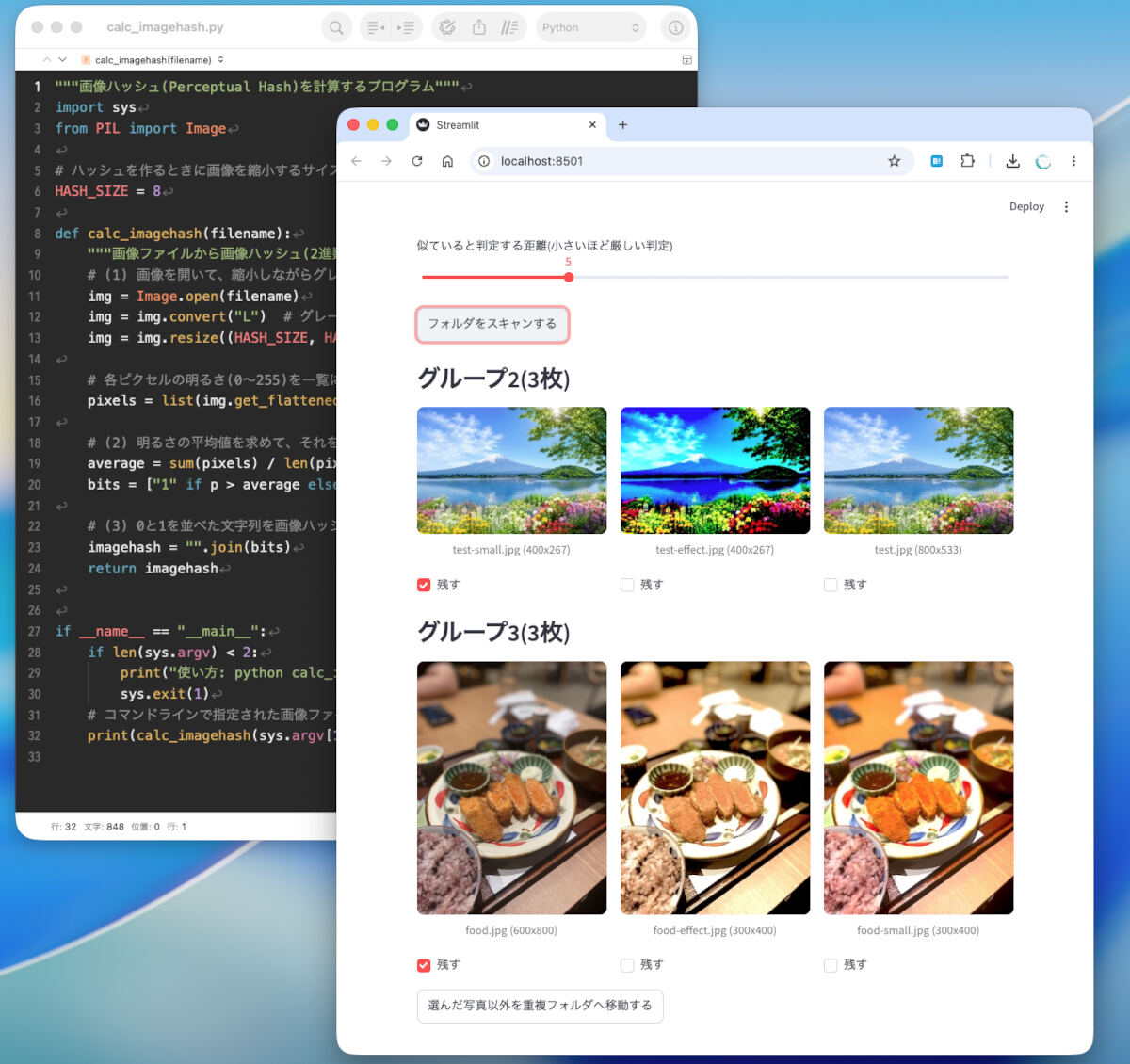Open the food.jpg (600x800) thumbnail
Viewport: 1130px width, 1064px height.
[511, 788]
